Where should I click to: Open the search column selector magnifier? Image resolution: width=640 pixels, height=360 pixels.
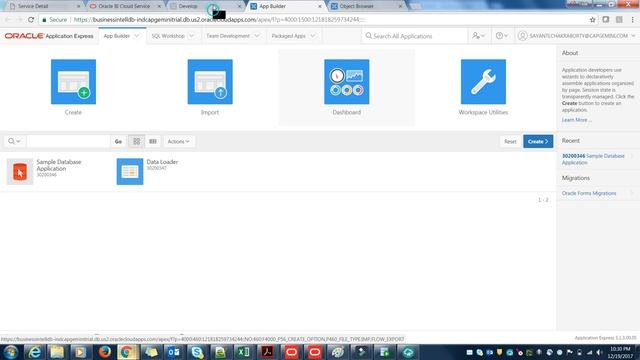pyautogui.click(x=14, y=141)
